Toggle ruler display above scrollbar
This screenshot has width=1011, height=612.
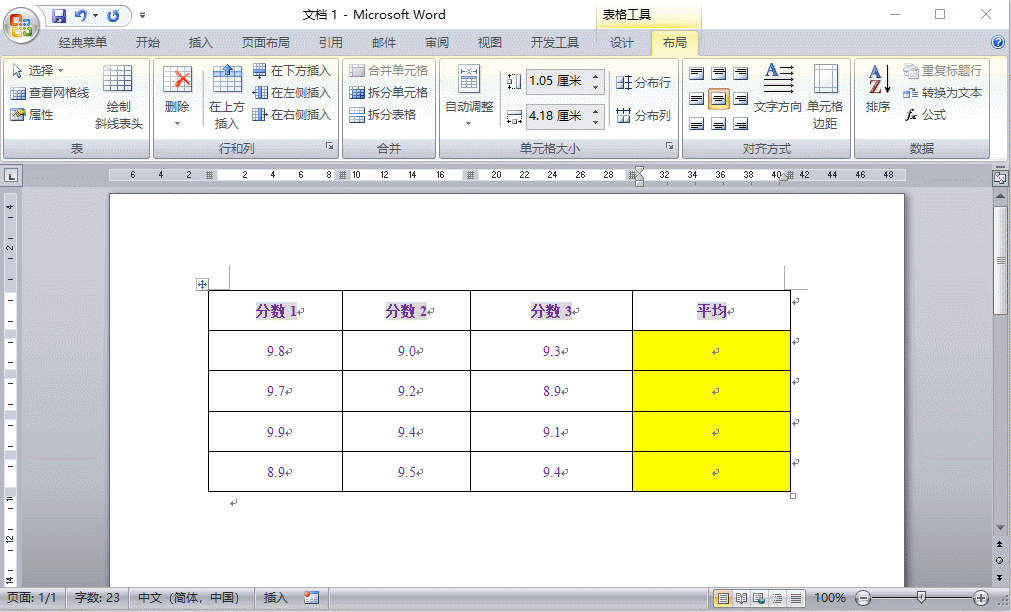(x=1000, y=177)
